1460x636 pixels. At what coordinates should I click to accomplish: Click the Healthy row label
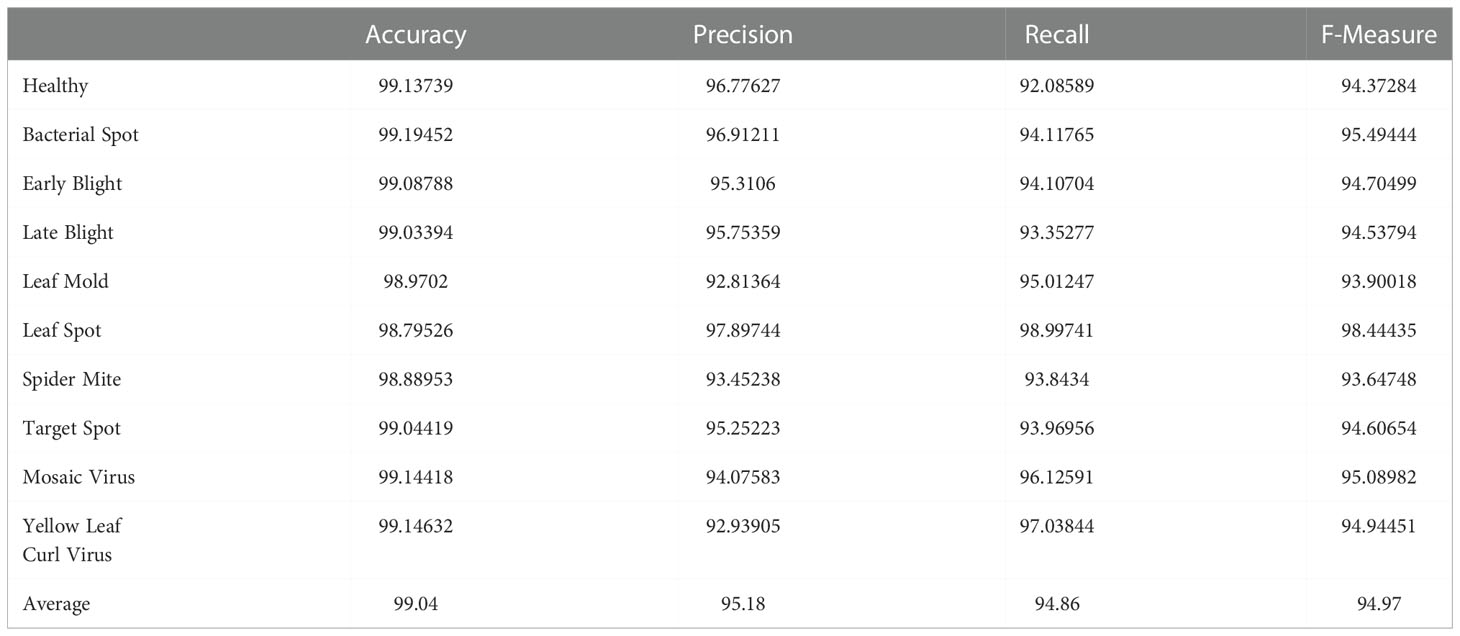coord(55,86)
